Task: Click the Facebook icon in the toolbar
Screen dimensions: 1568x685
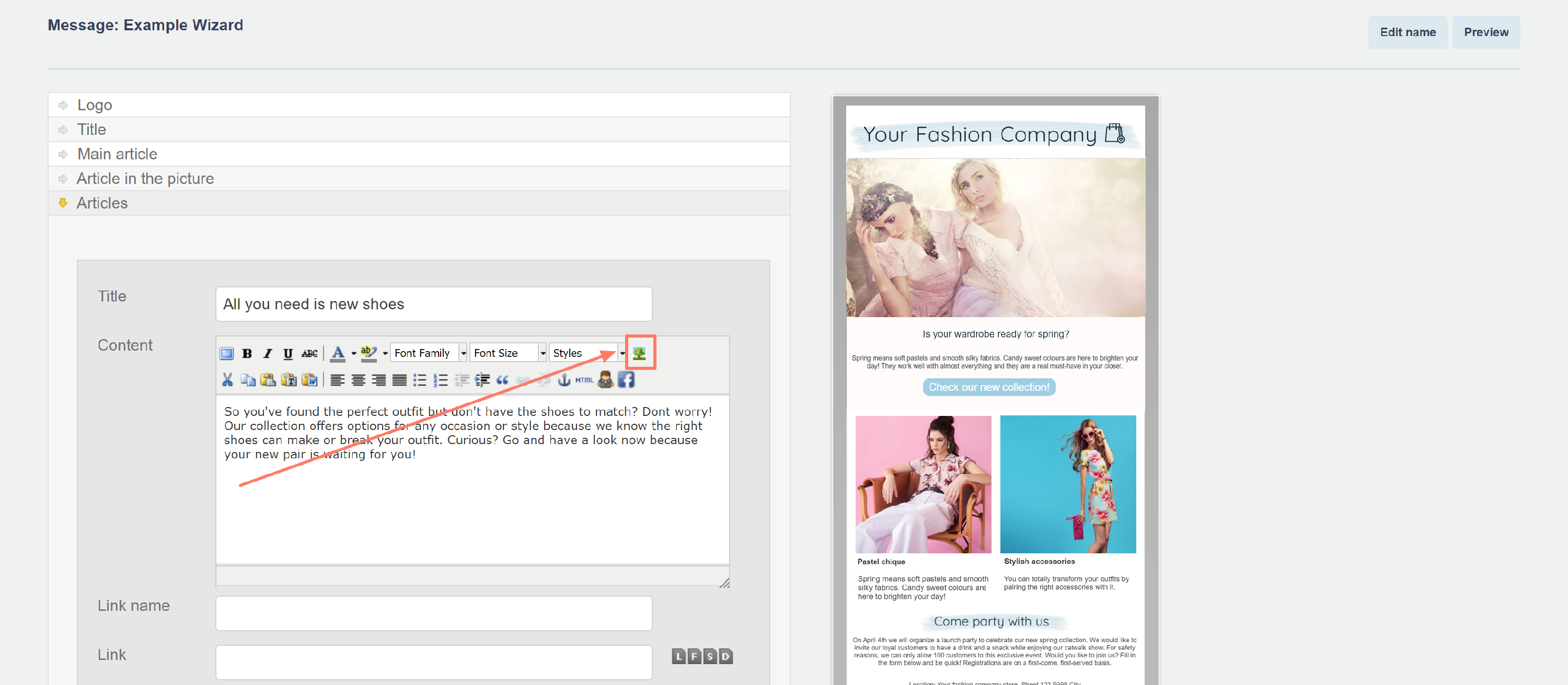Action: (x=626, y=380)
